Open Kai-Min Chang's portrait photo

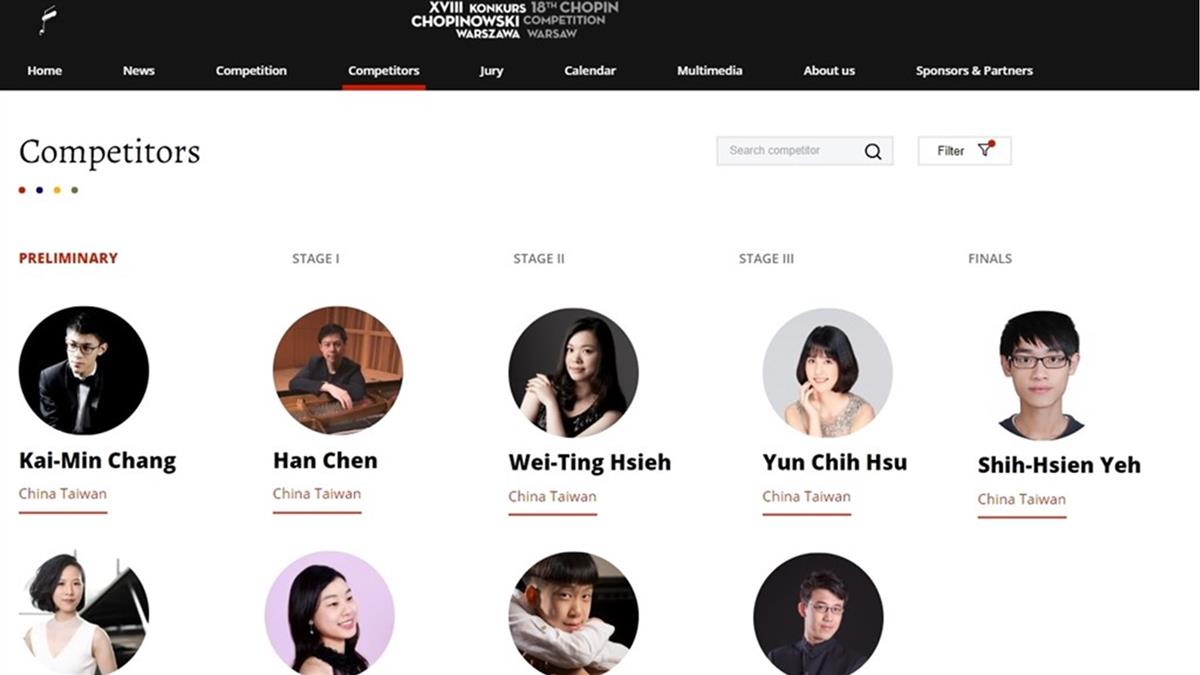pyautogui.click(x=84, y=371)
